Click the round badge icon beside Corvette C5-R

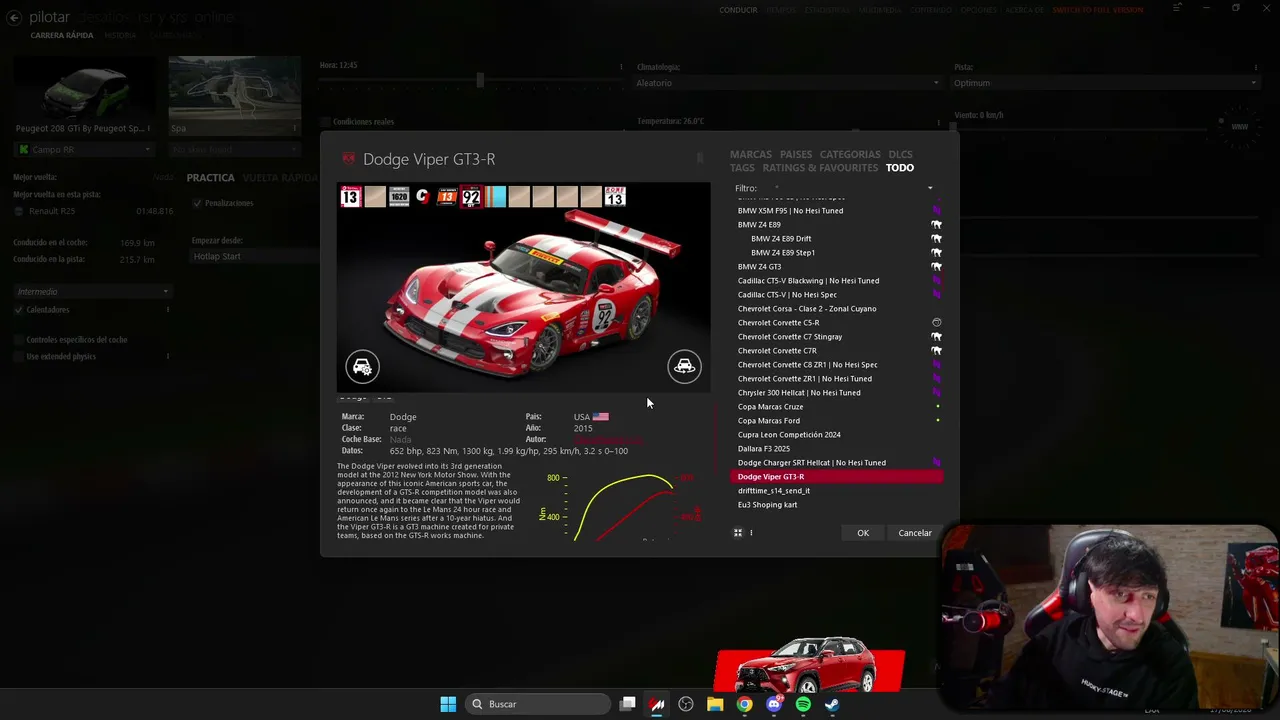pos(937,323)
